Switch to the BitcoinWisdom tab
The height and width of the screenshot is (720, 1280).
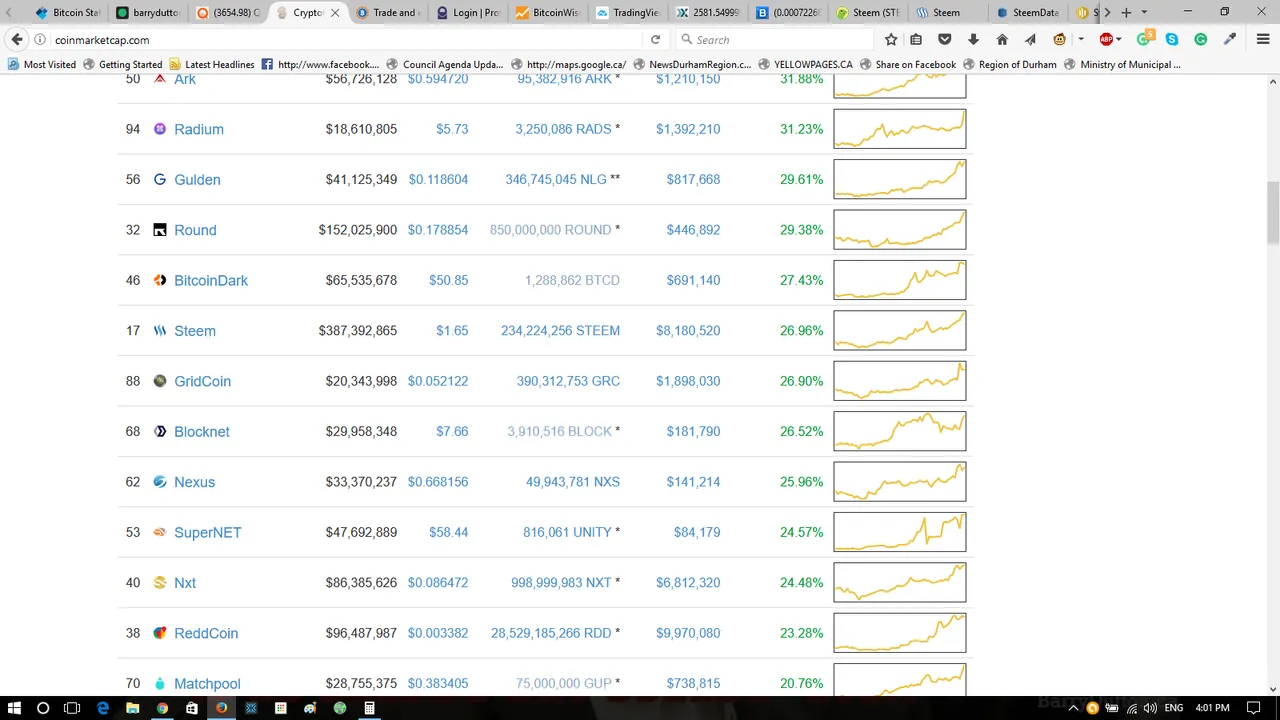549,13
